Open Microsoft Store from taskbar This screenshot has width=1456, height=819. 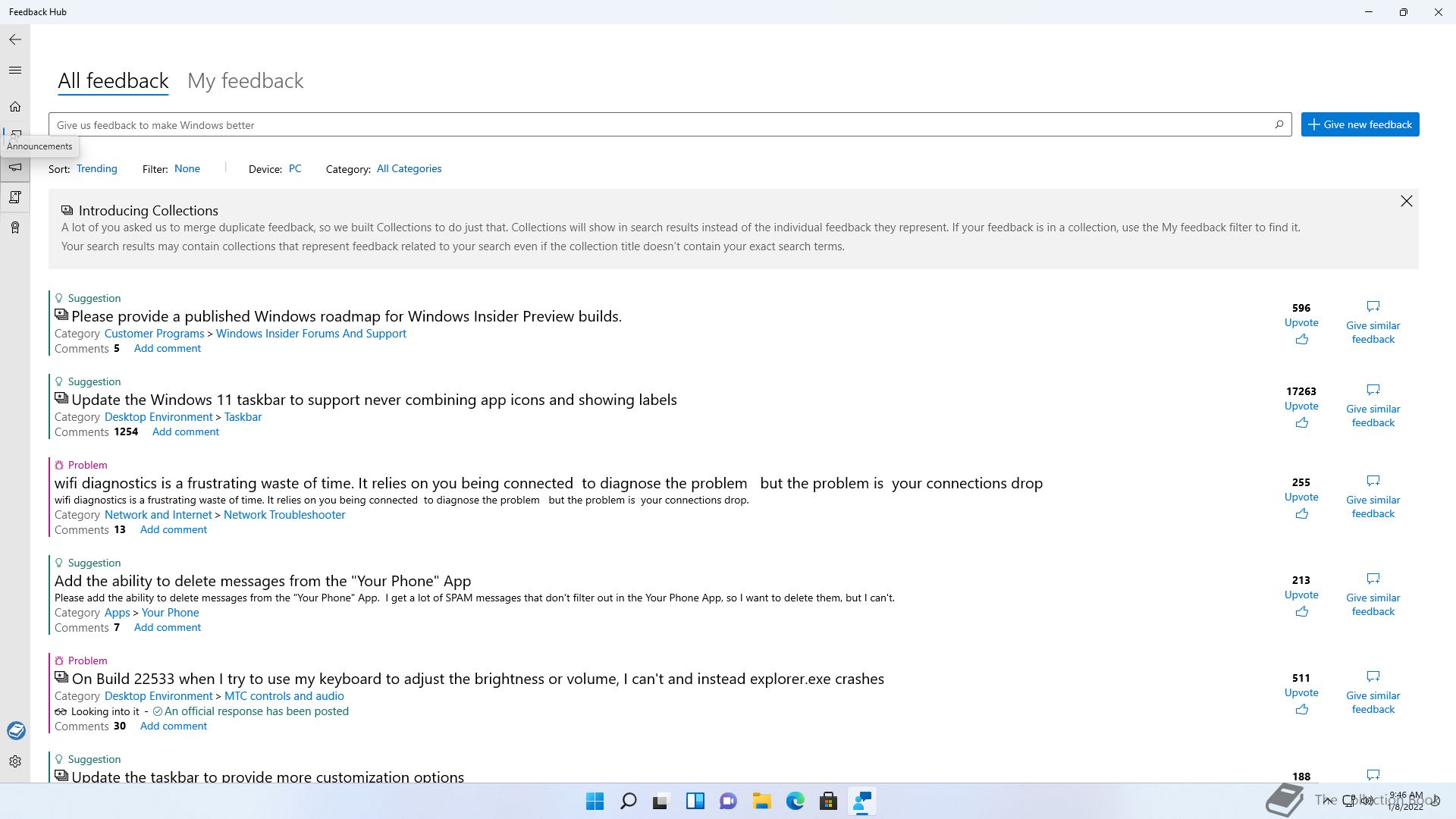click(828, 801)
